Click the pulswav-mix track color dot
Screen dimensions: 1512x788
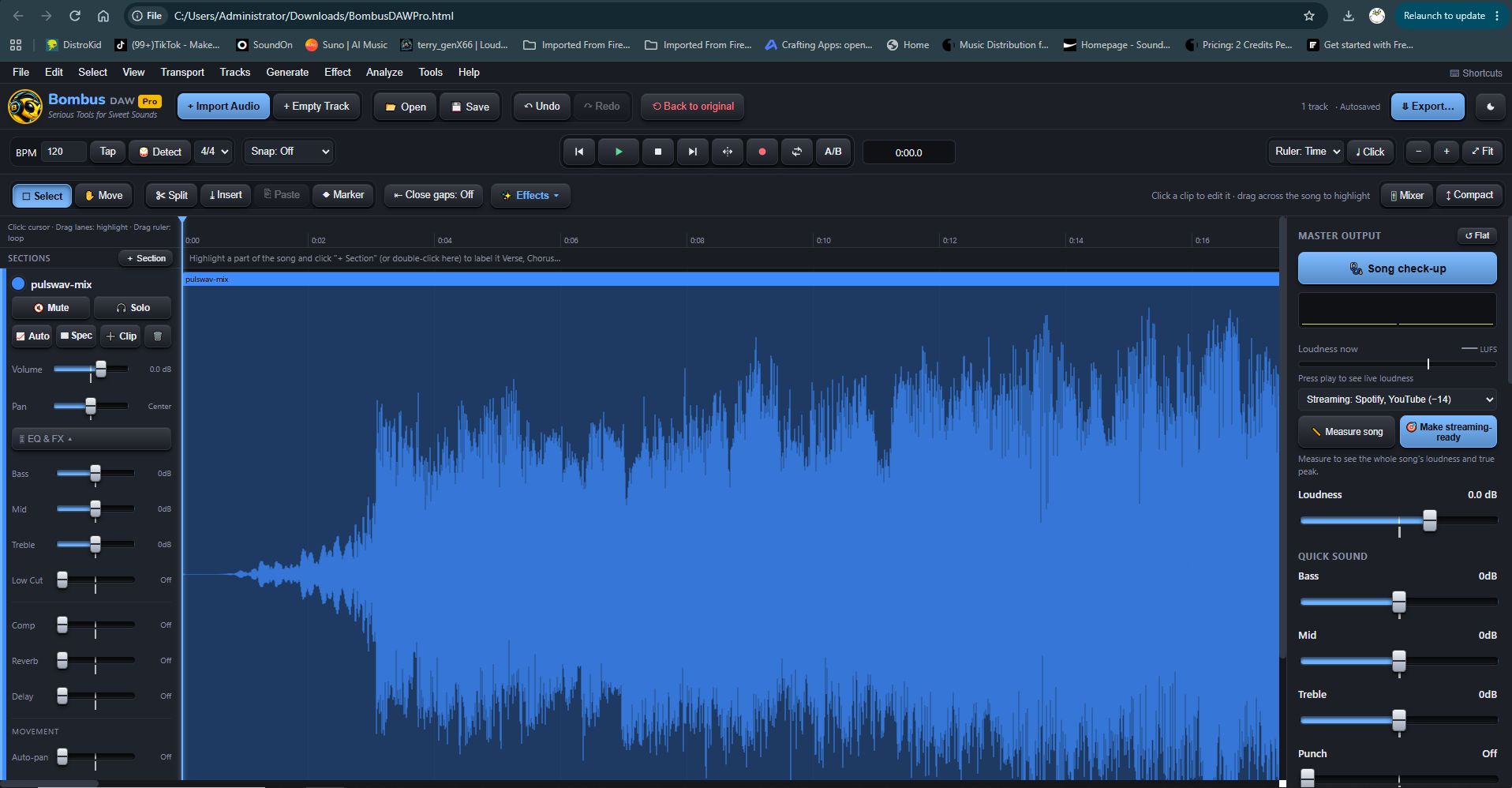click(18, 283)
